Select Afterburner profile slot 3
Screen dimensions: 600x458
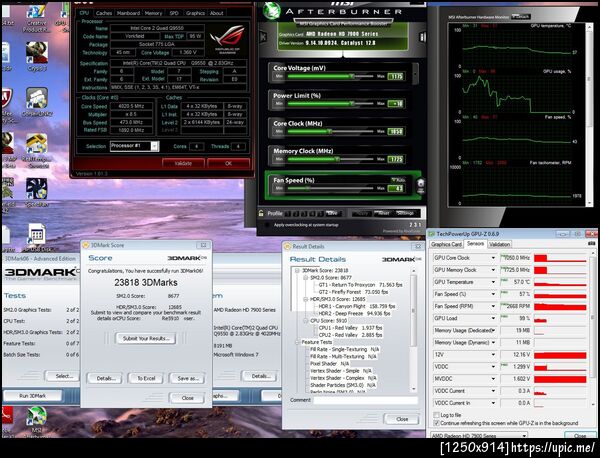[x=304, y=214]
